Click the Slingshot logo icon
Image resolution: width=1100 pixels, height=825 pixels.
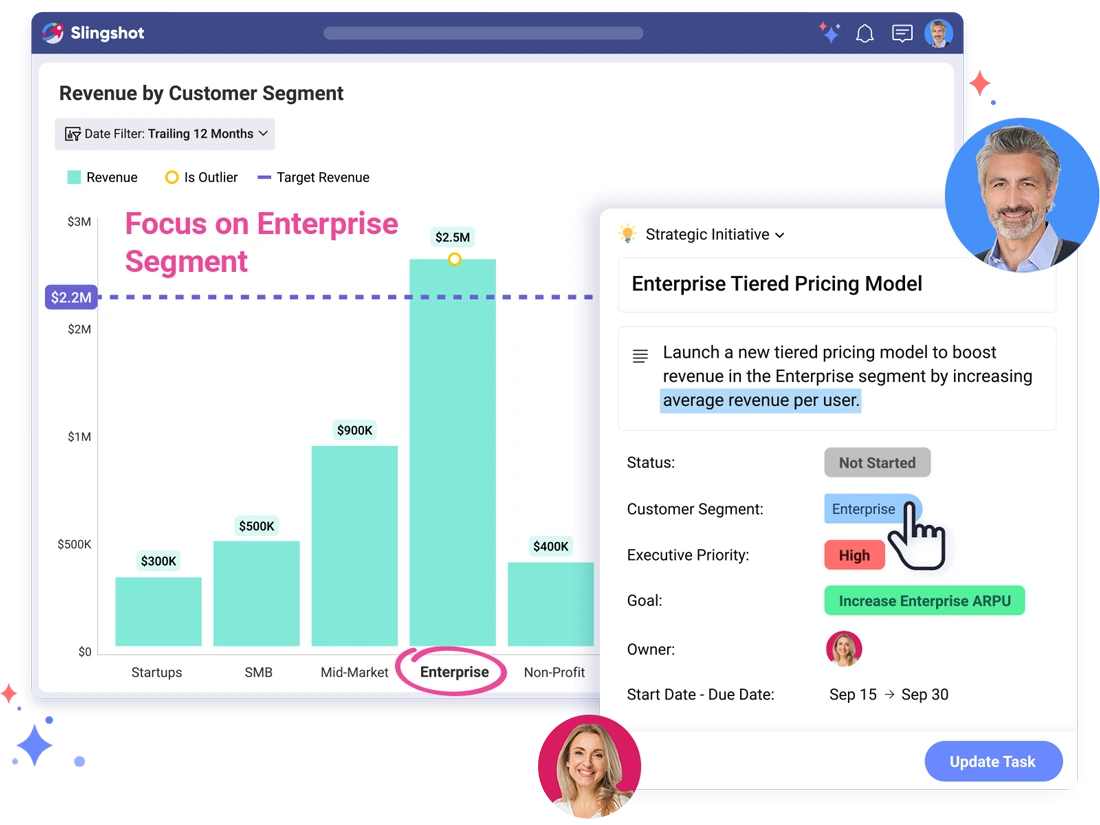coord(53,33)
